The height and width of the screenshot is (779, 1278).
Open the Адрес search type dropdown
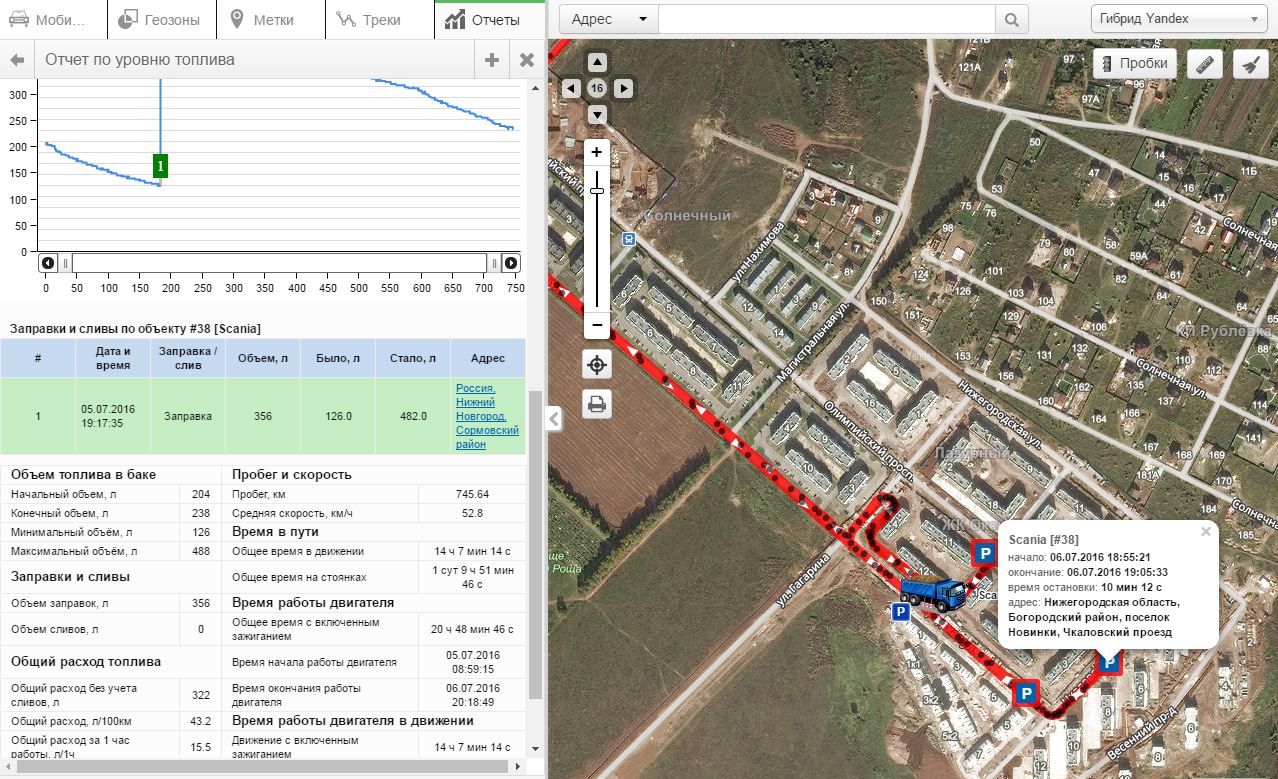[x=608, y=19]
